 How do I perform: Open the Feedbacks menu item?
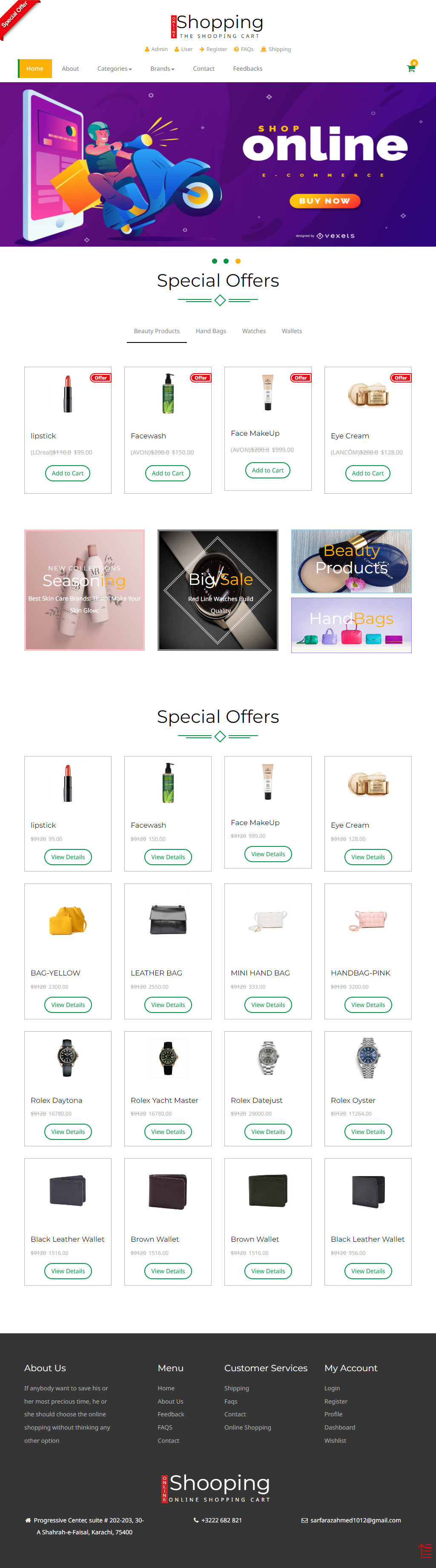247,69
